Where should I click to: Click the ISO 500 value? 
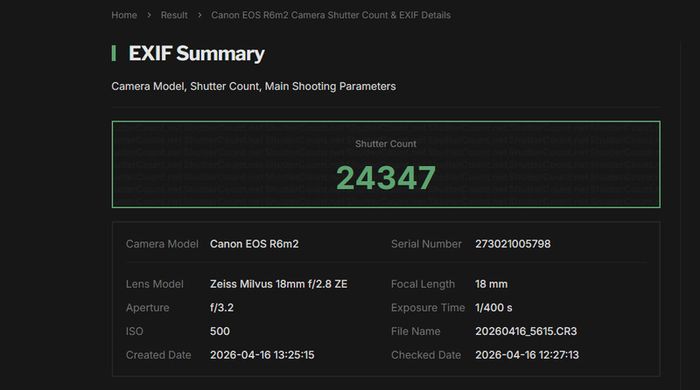(220, 332)
